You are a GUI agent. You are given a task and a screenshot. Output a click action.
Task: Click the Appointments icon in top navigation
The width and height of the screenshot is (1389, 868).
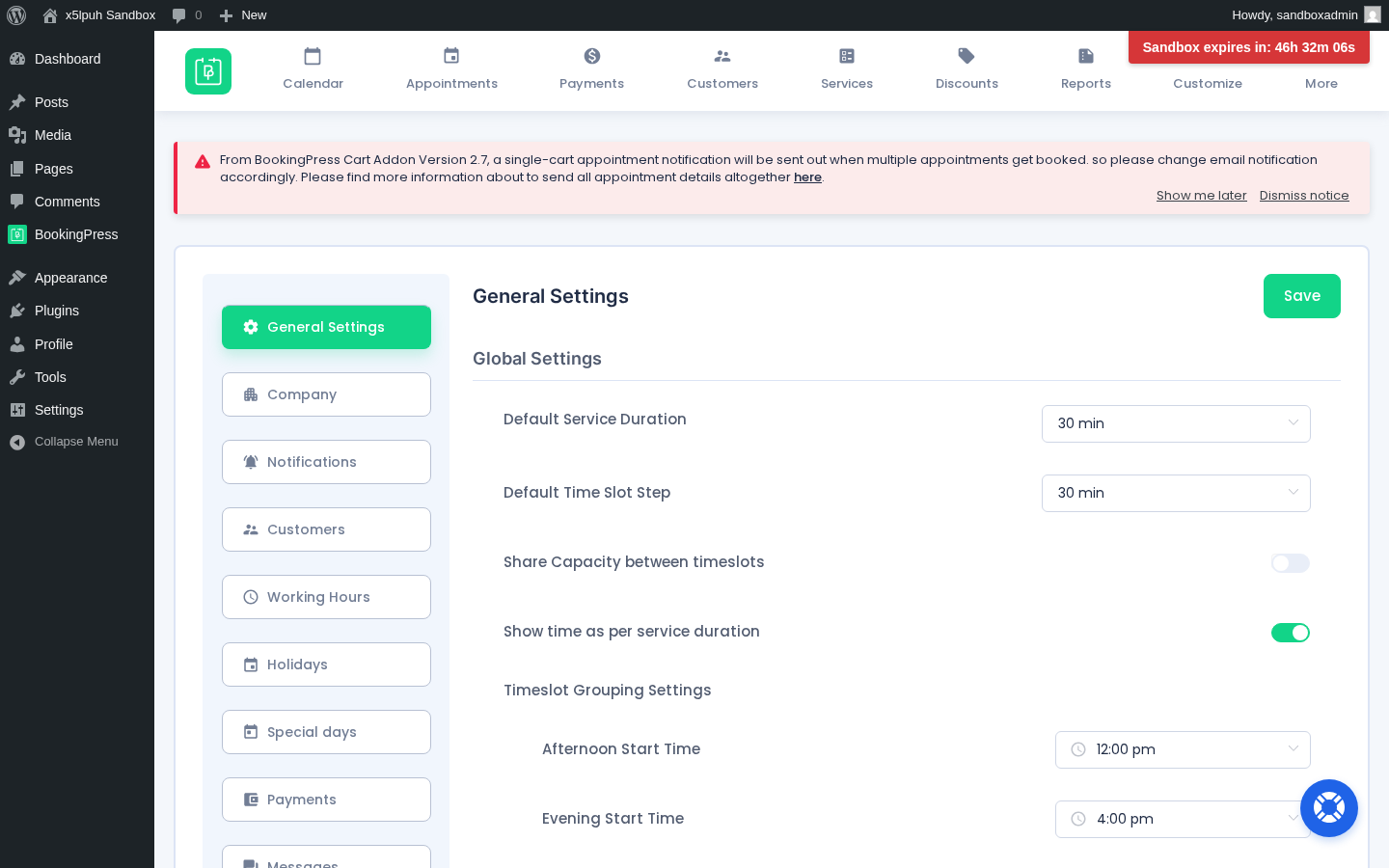451,56
